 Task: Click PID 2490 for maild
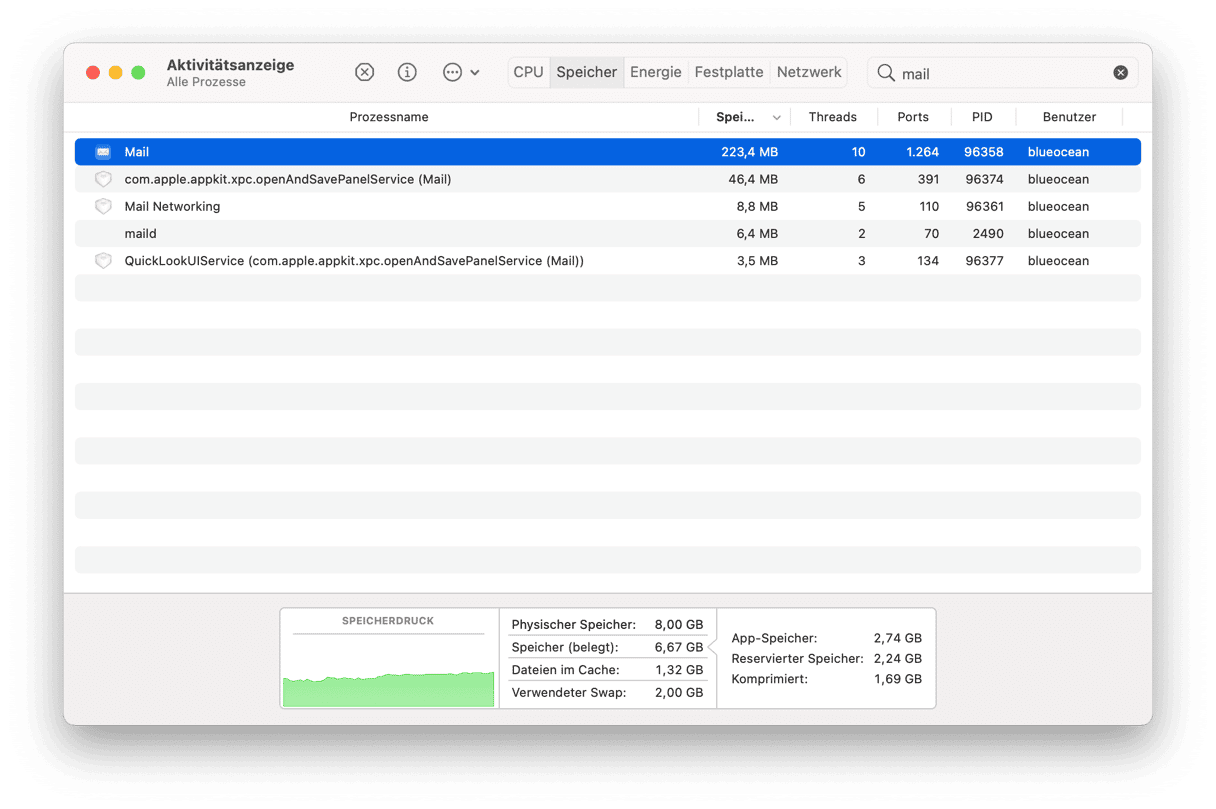[x=987, y=233]
